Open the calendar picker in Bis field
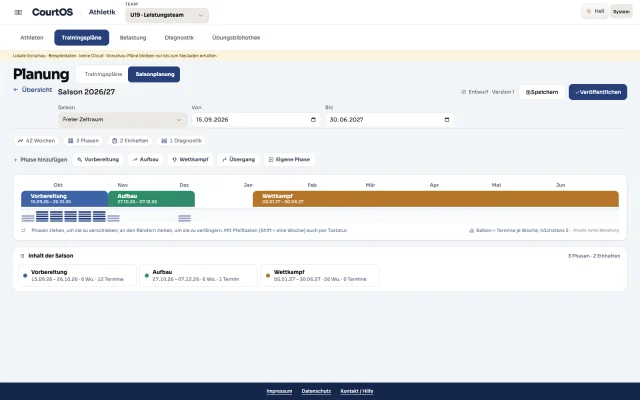 [447, 120]
